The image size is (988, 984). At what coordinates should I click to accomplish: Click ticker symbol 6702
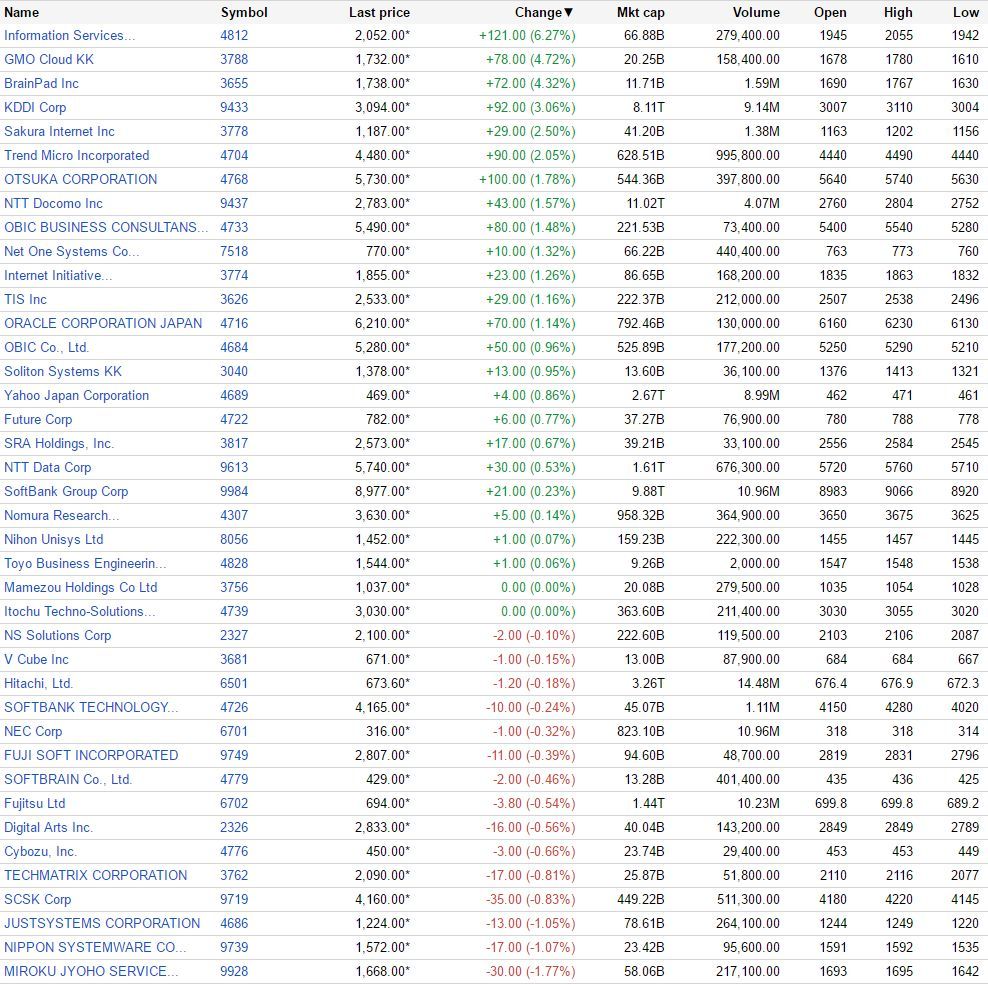pos(234,803)
